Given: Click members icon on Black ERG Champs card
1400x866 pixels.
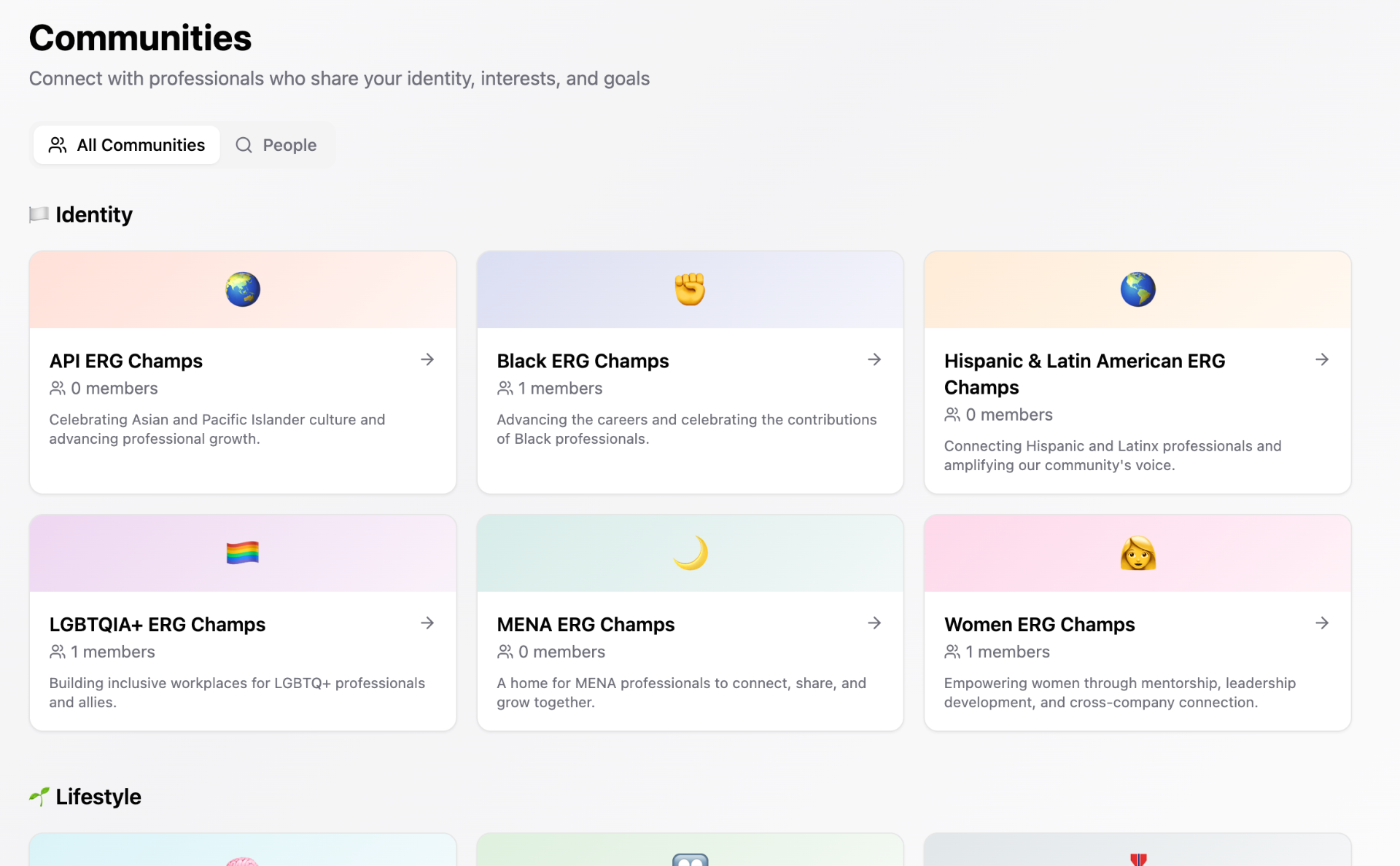Looking at the screenshot, I should coord(505,389).
